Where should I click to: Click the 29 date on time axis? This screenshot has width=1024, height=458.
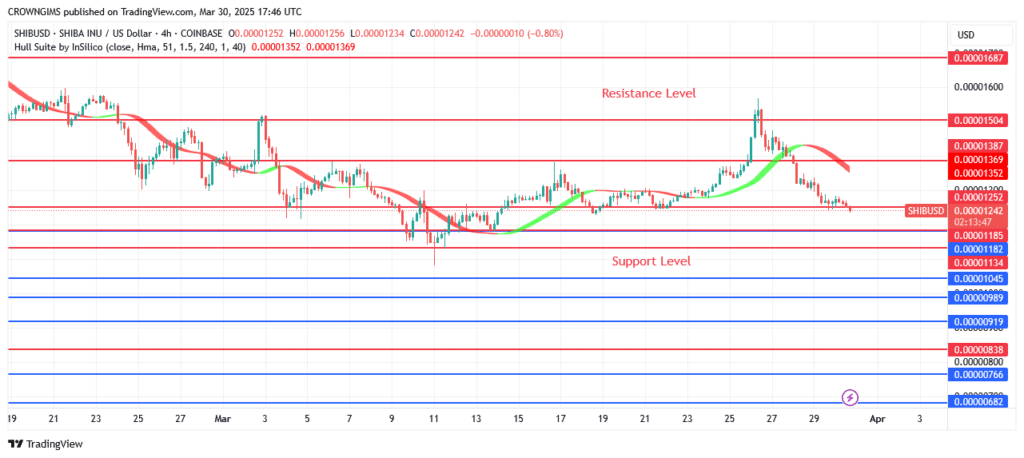[x=814, y=418]
